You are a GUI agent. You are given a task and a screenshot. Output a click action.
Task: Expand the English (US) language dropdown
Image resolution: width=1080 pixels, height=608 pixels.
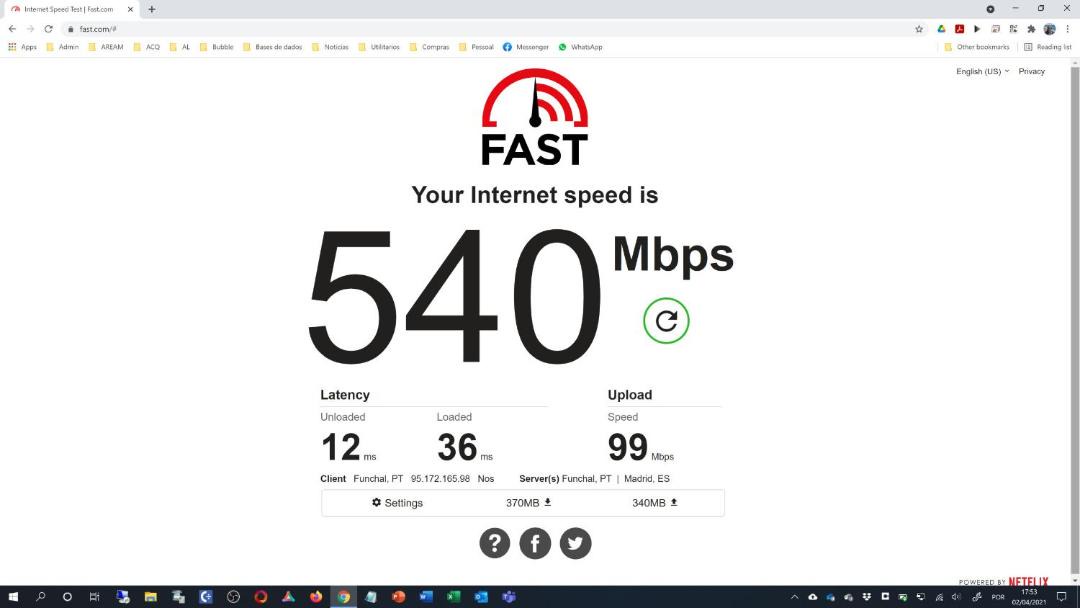point(982,71)
